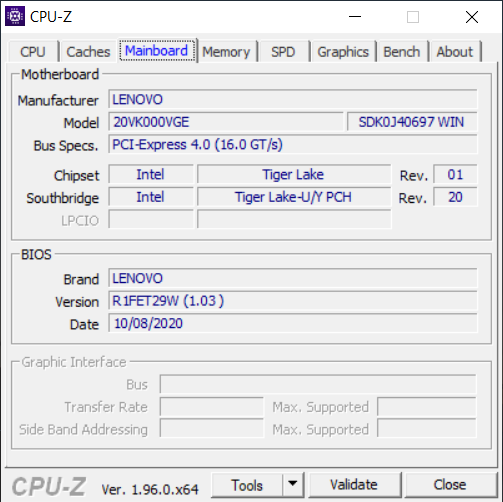Select the Mainboard tab

tap(157, 51)
